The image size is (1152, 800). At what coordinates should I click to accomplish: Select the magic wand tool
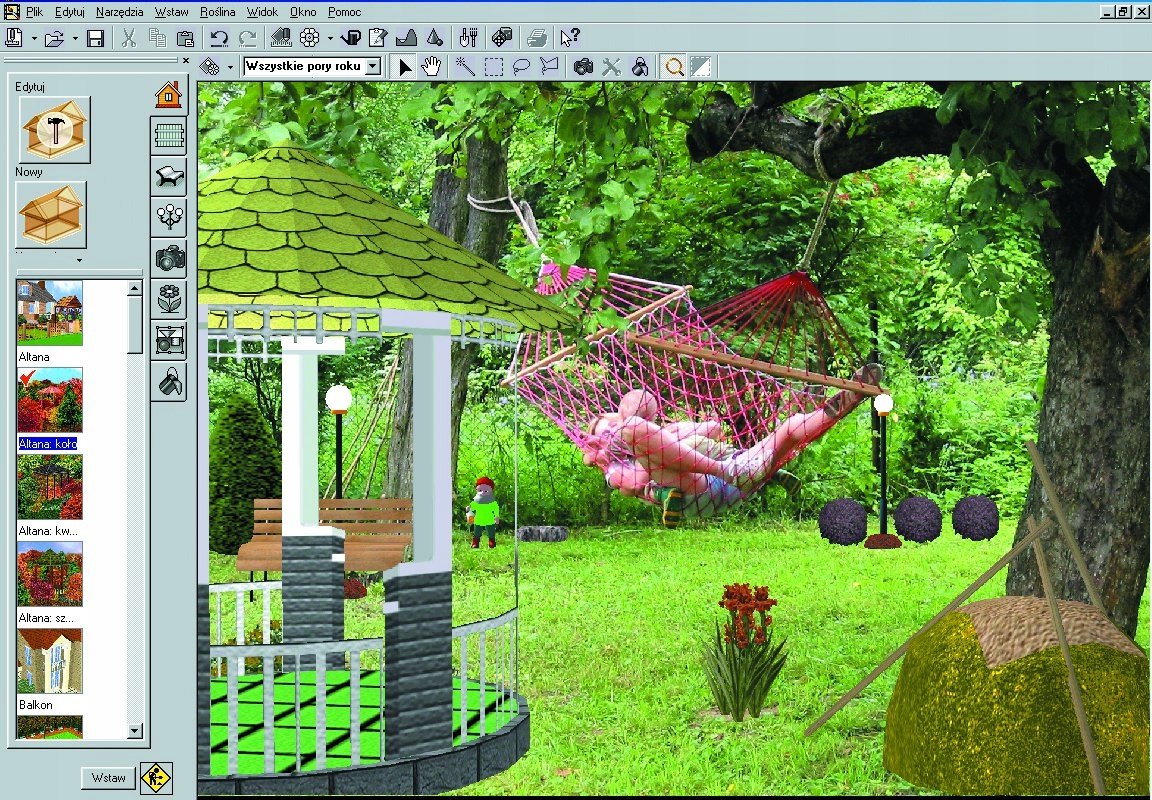pos(465,67)
